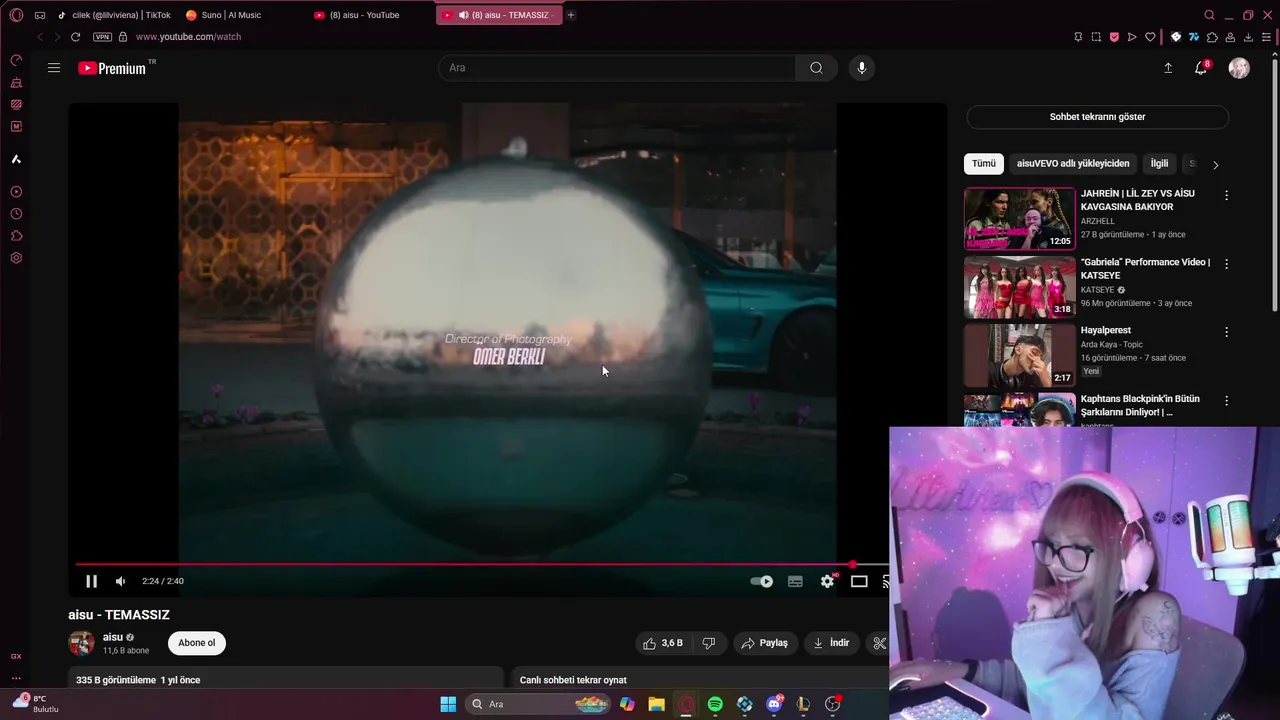Download the video with İndir
This screenshot has height=720, width=1280.
831,643
